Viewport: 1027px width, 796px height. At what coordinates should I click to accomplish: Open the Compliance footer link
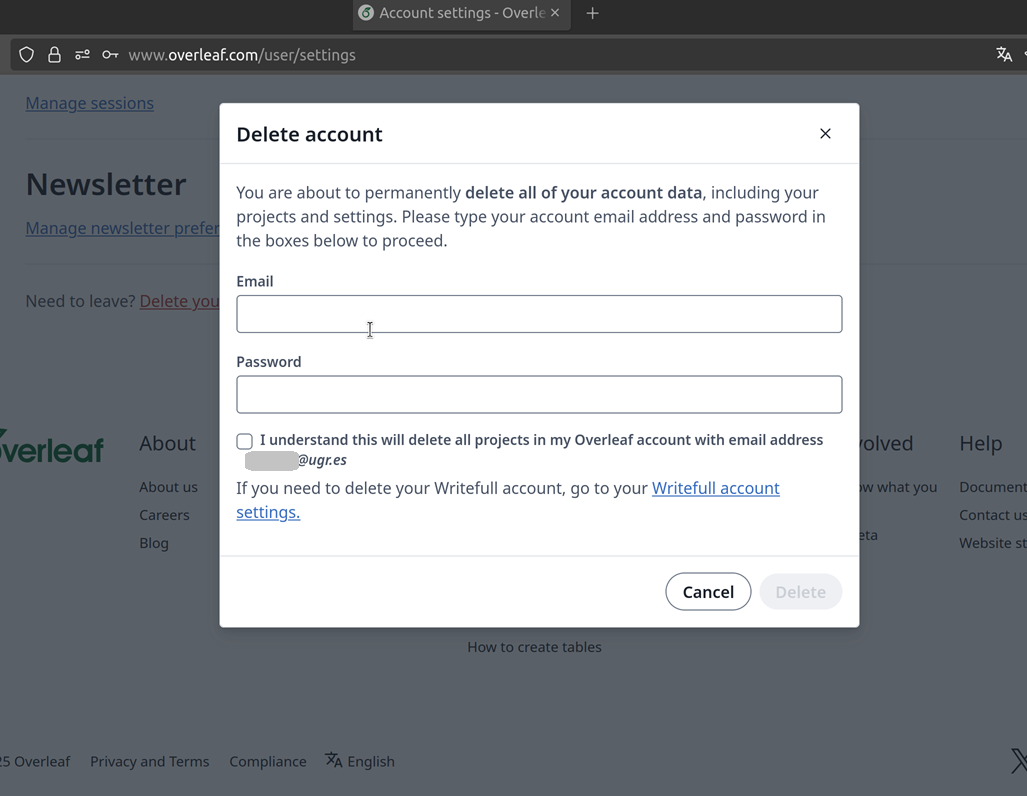pyautogui.click(x=267, y=761)
